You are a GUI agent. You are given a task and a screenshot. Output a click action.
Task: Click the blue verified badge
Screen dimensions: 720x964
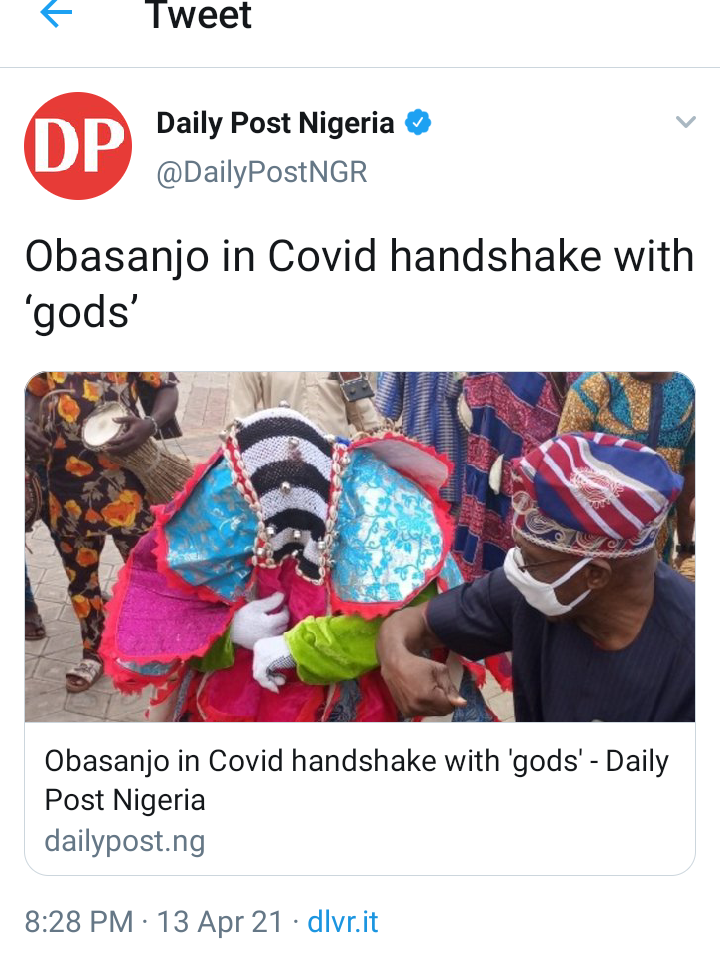pos(418,122)
